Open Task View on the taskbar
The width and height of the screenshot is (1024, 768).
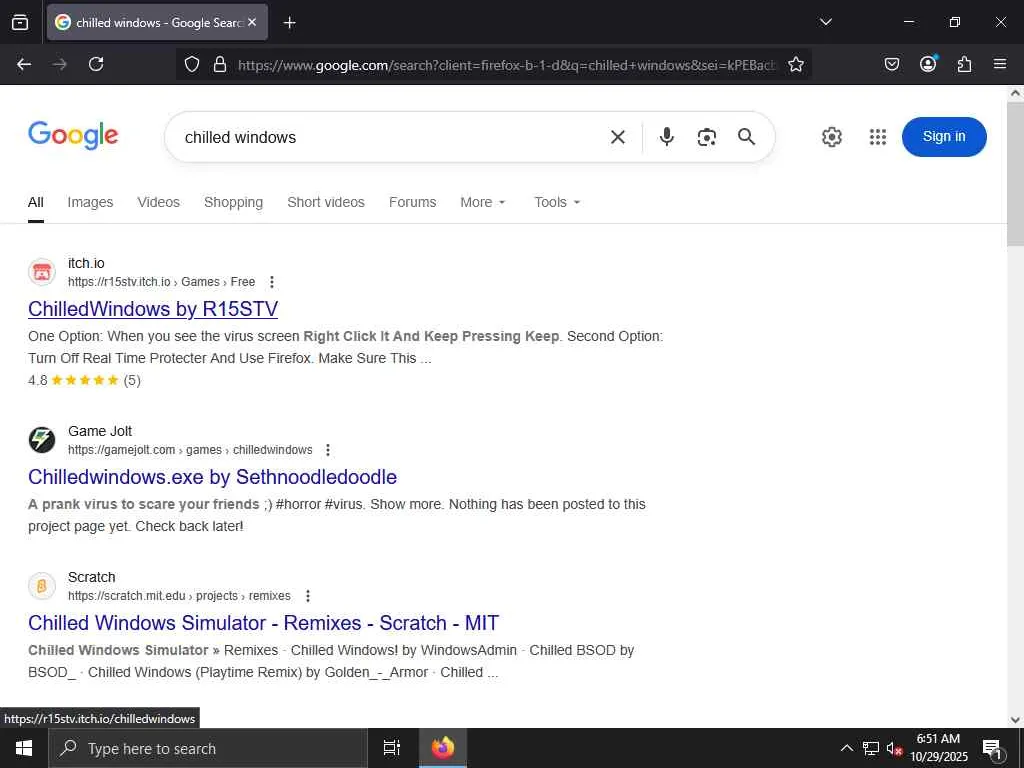392,748
